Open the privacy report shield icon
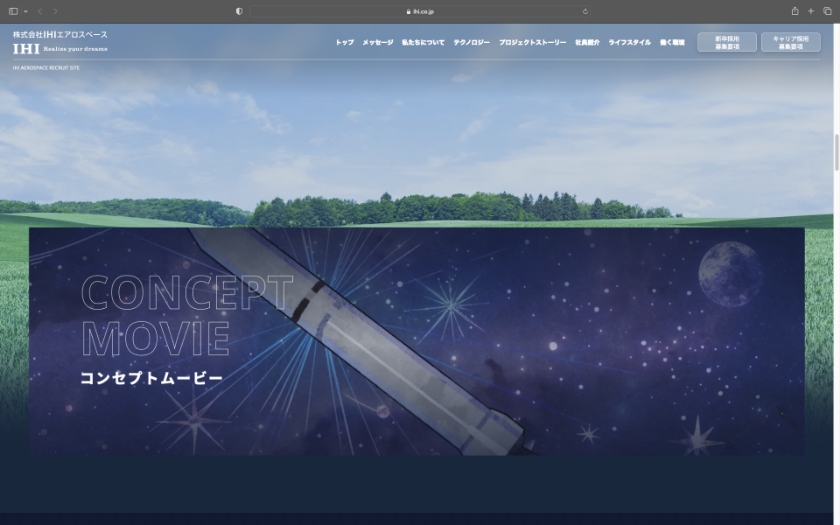 coord(239,11)
